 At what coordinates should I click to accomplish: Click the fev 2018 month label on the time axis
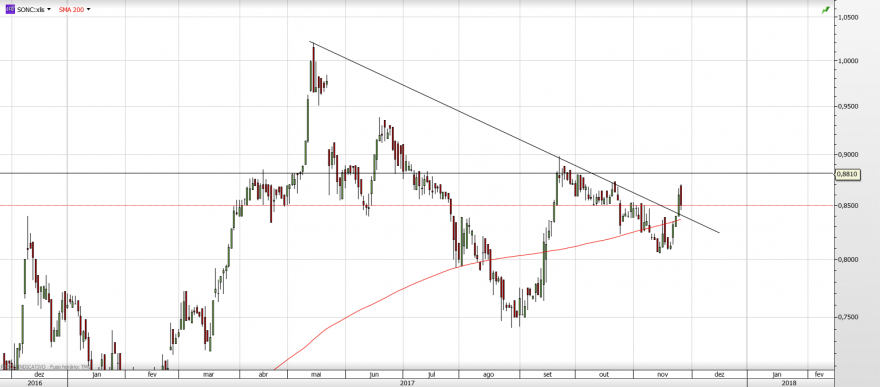819,374
